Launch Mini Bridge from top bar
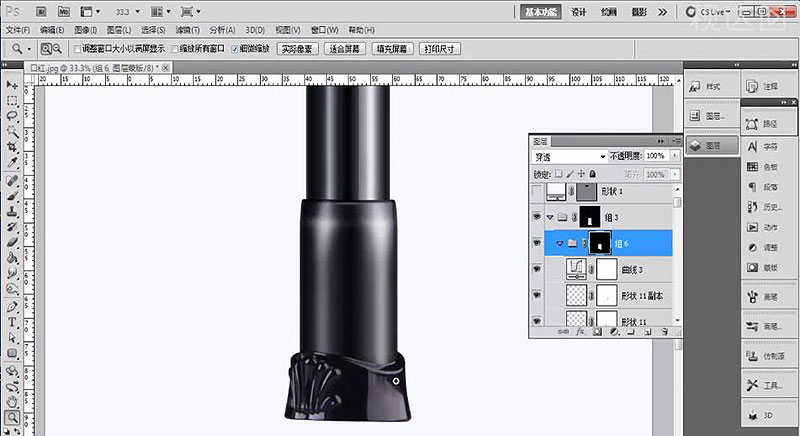 pyautogui.click(x=64, y=11)
